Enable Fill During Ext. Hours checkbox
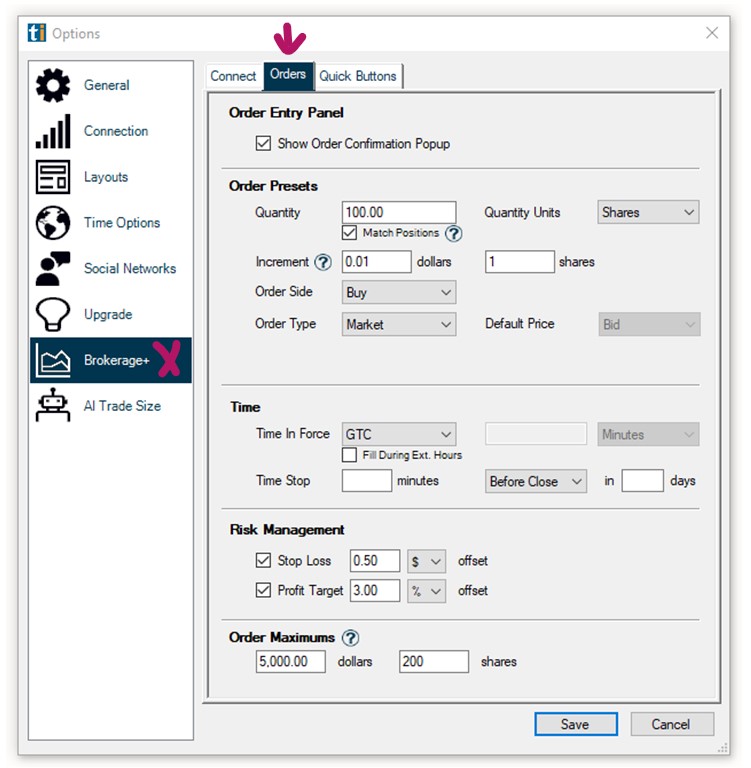 [349, 455]
